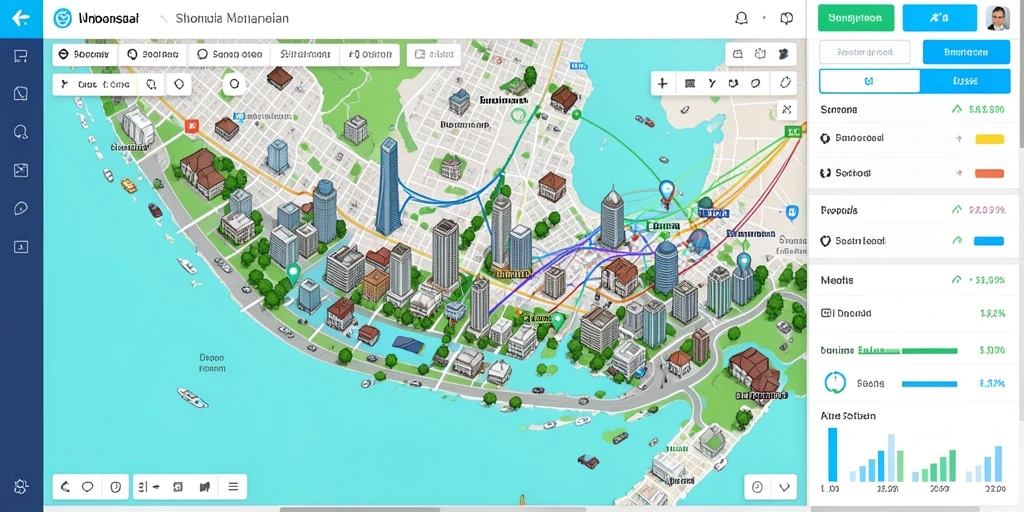
Task: Select the magnifier icon in left sidebar
Action: click(21, 133)
